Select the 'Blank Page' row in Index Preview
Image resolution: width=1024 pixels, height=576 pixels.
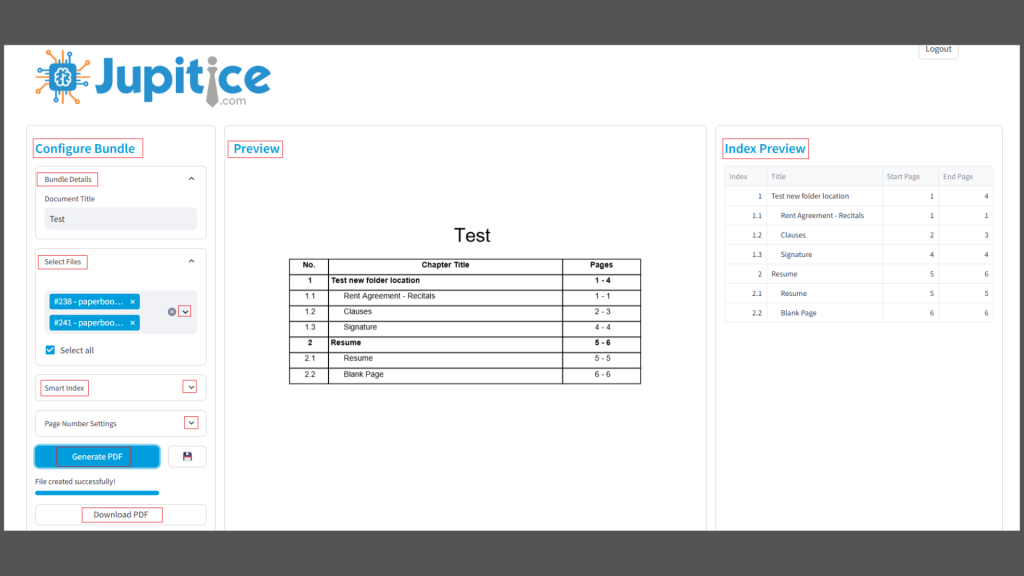tap(859, 313)
